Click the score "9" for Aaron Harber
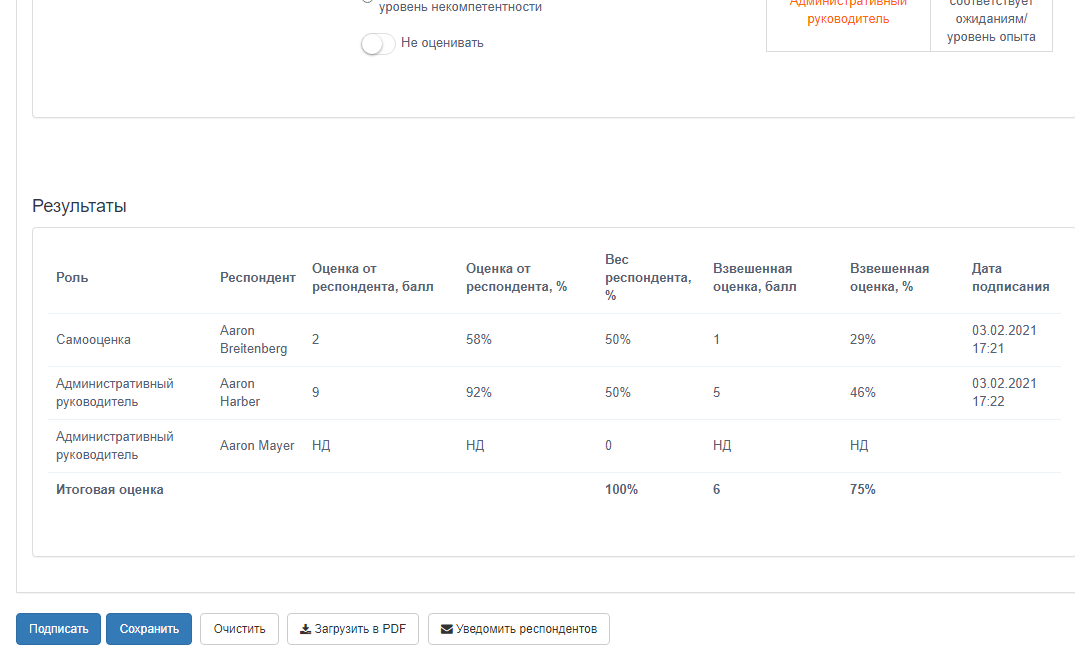1075x656 pixels. 315,392
